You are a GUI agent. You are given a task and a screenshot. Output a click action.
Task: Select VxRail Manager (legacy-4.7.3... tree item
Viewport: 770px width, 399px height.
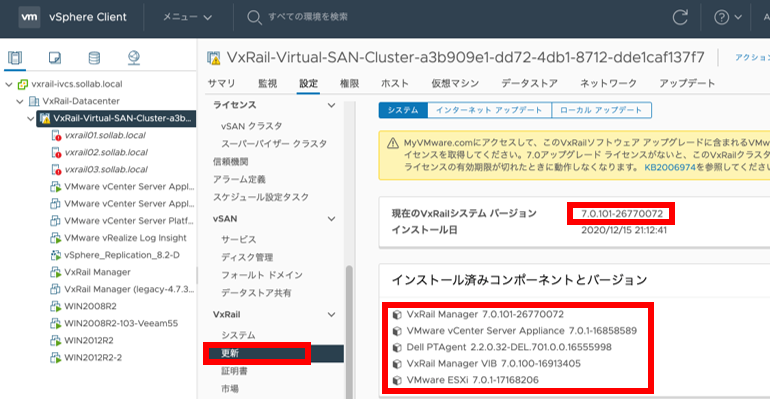pos(129,289)
